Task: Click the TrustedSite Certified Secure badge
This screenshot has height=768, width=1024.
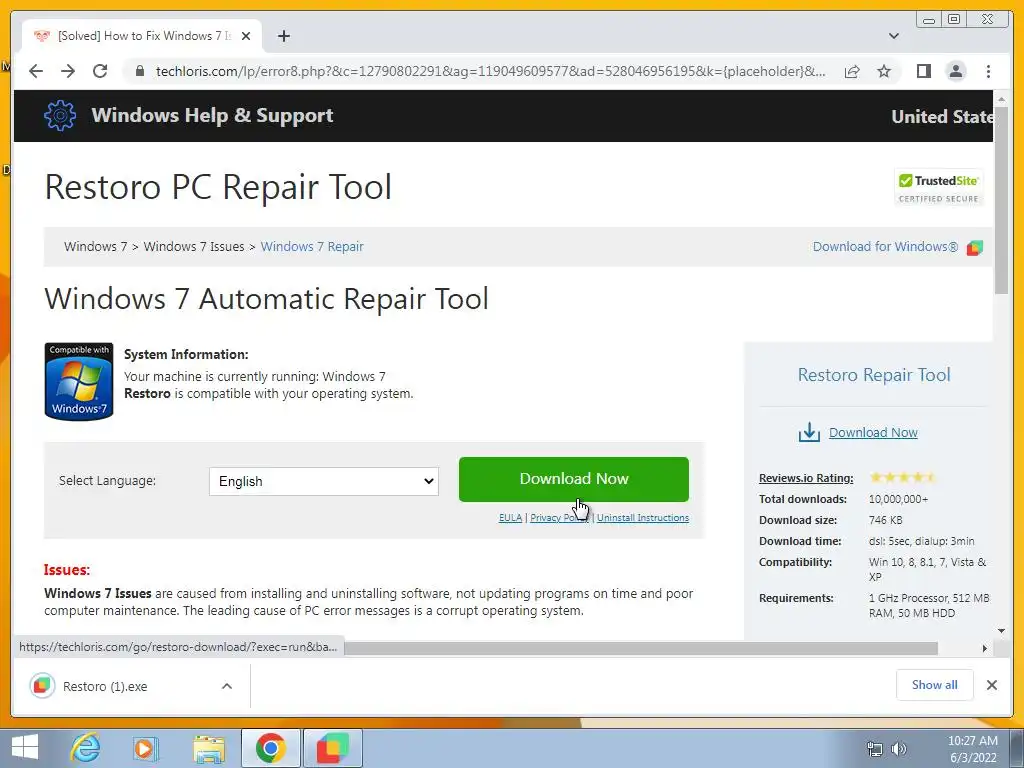Action: pyautogui.click(x=938, y=187)
